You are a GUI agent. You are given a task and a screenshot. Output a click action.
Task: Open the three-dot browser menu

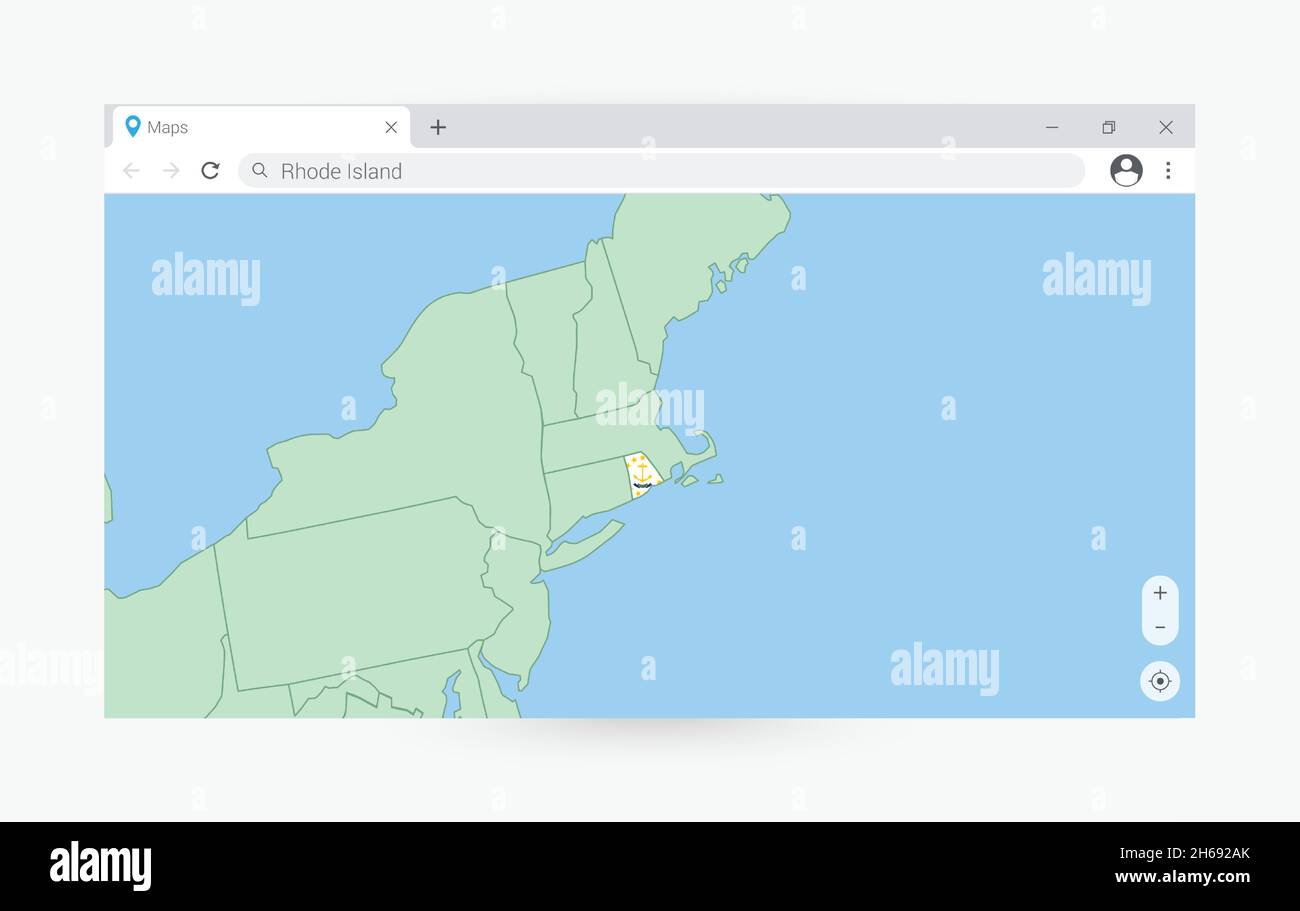pos(1168,170)
